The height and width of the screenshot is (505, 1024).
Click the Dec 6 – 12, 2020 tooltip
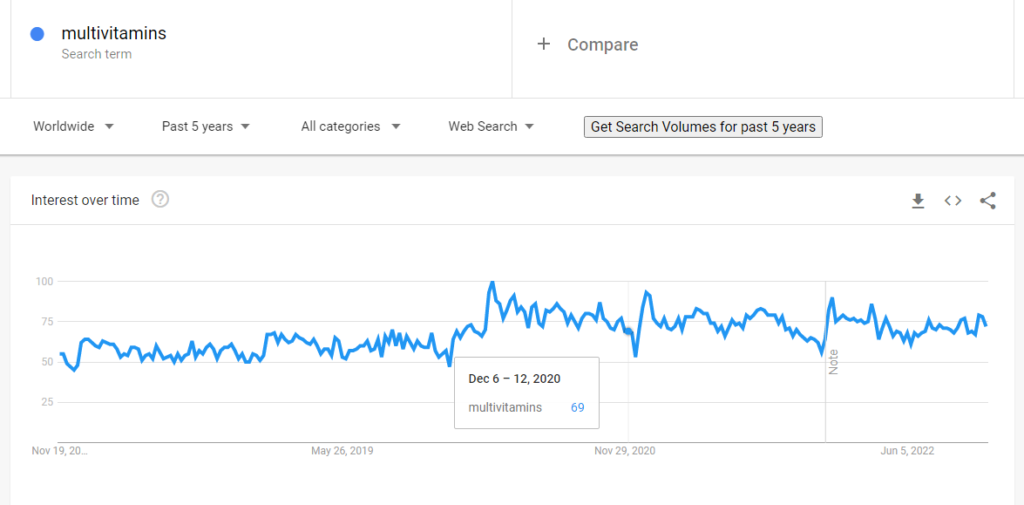click(527, 393)
